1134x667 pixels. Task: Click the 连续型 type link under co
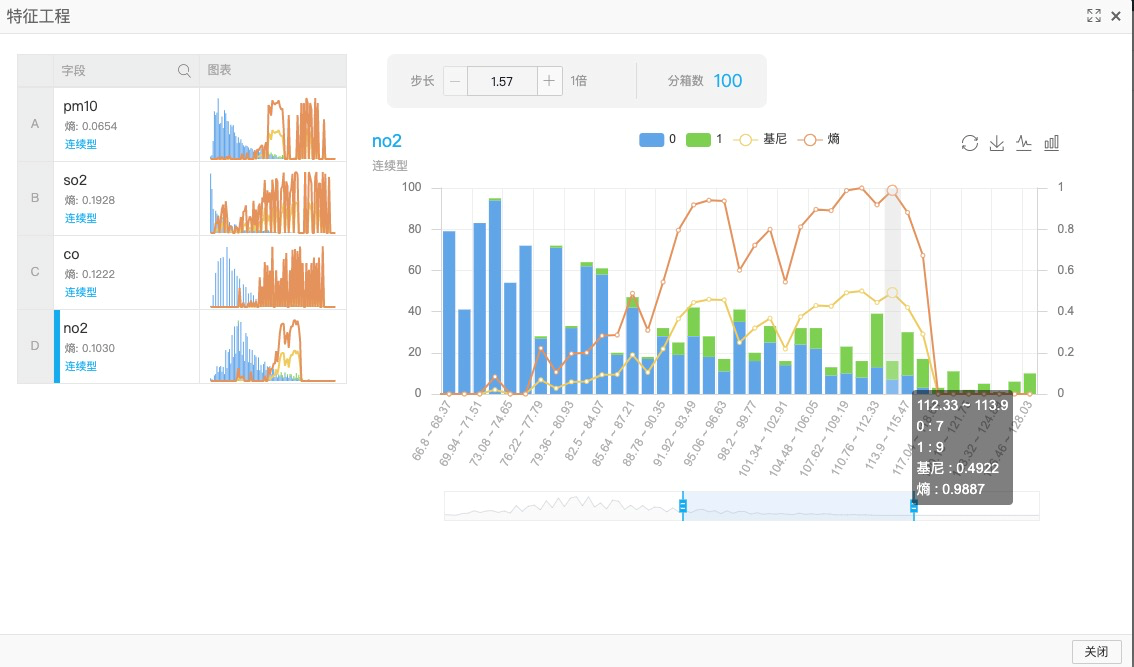pos(80,292)
